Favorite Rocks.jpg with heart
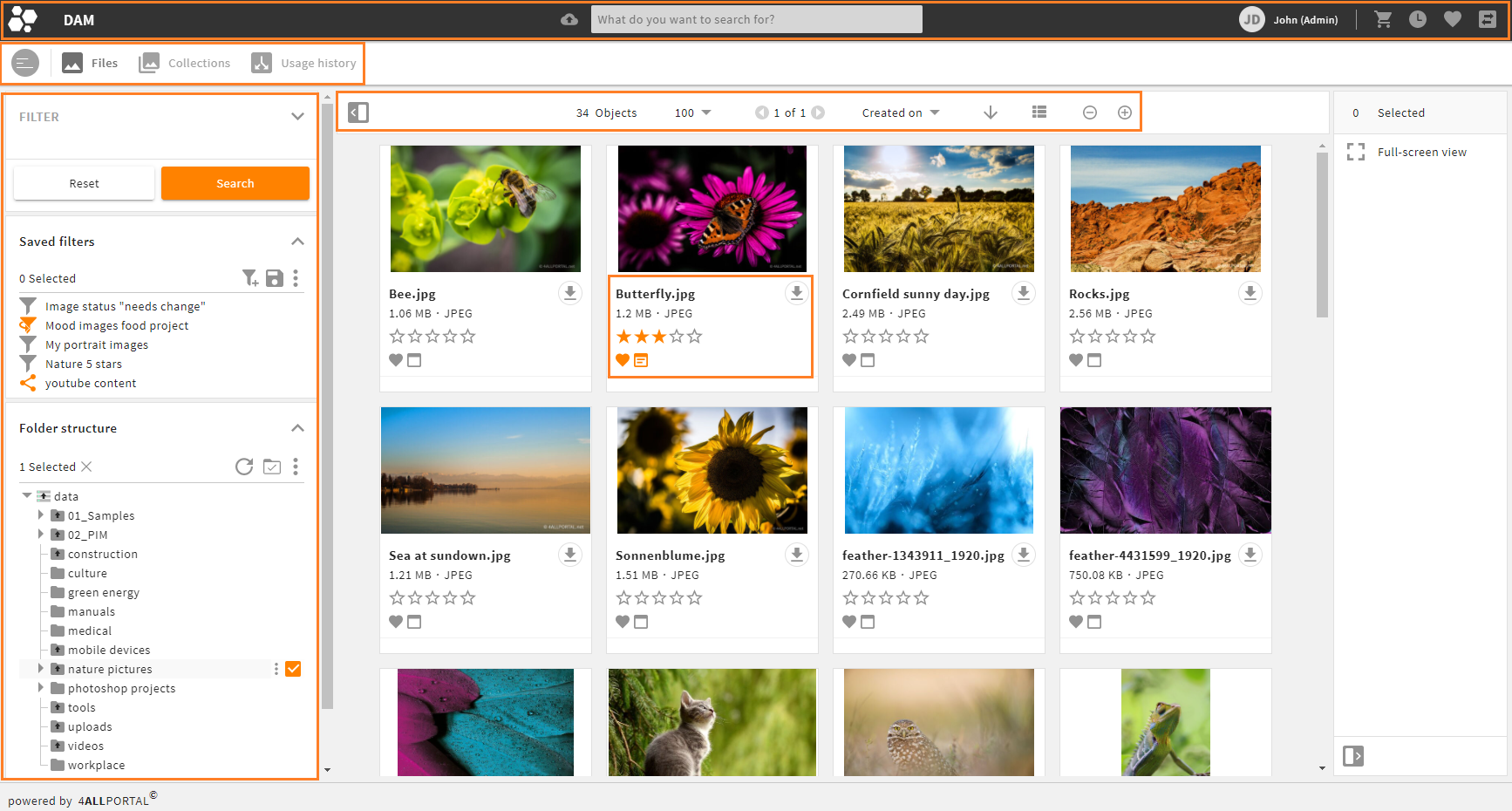The height and width of the screenshot is (811, 1512). coord(1076,360)
